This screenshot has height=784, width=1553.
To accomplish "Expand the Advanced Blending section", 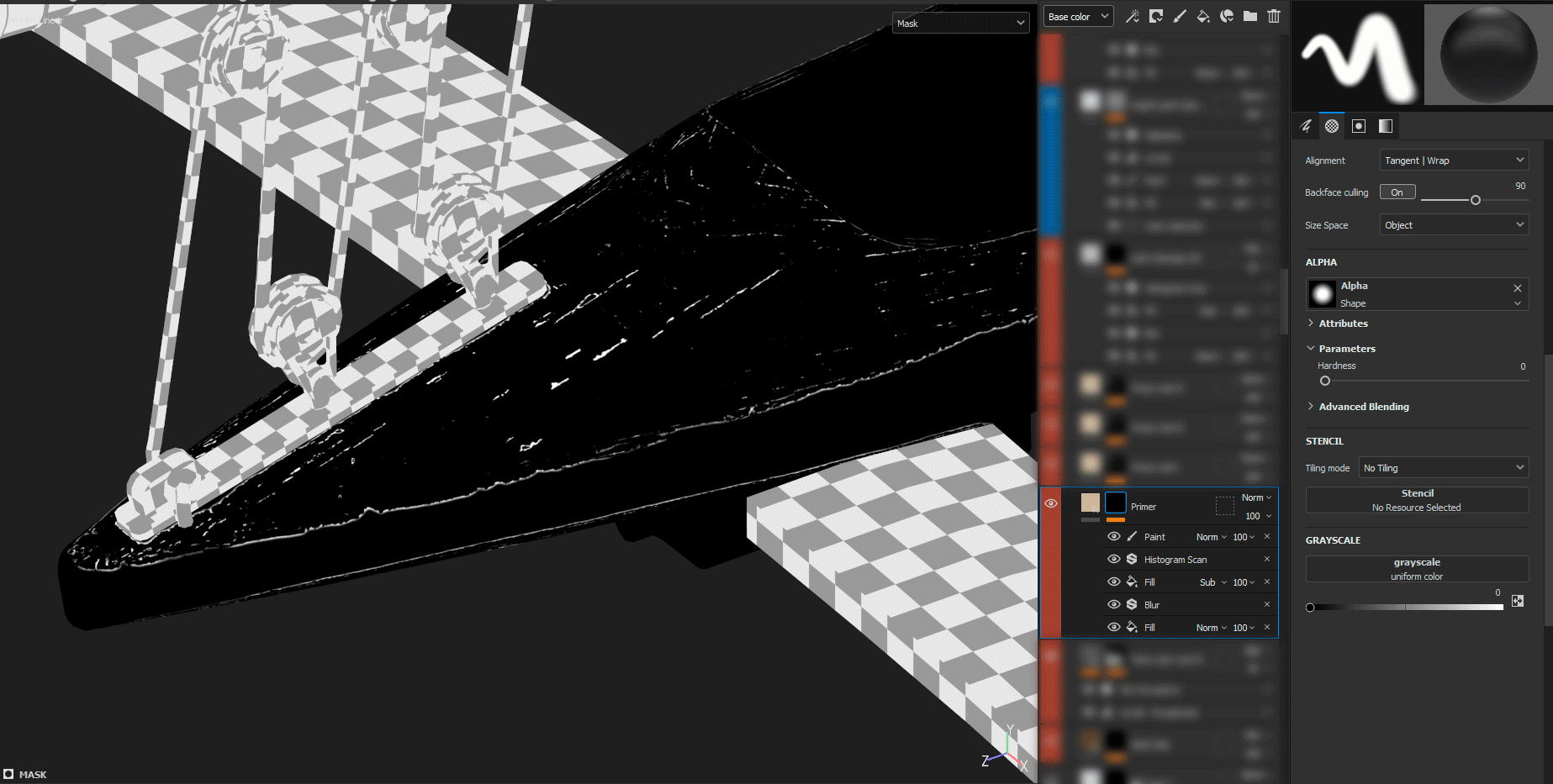I will click(1363, 407).
